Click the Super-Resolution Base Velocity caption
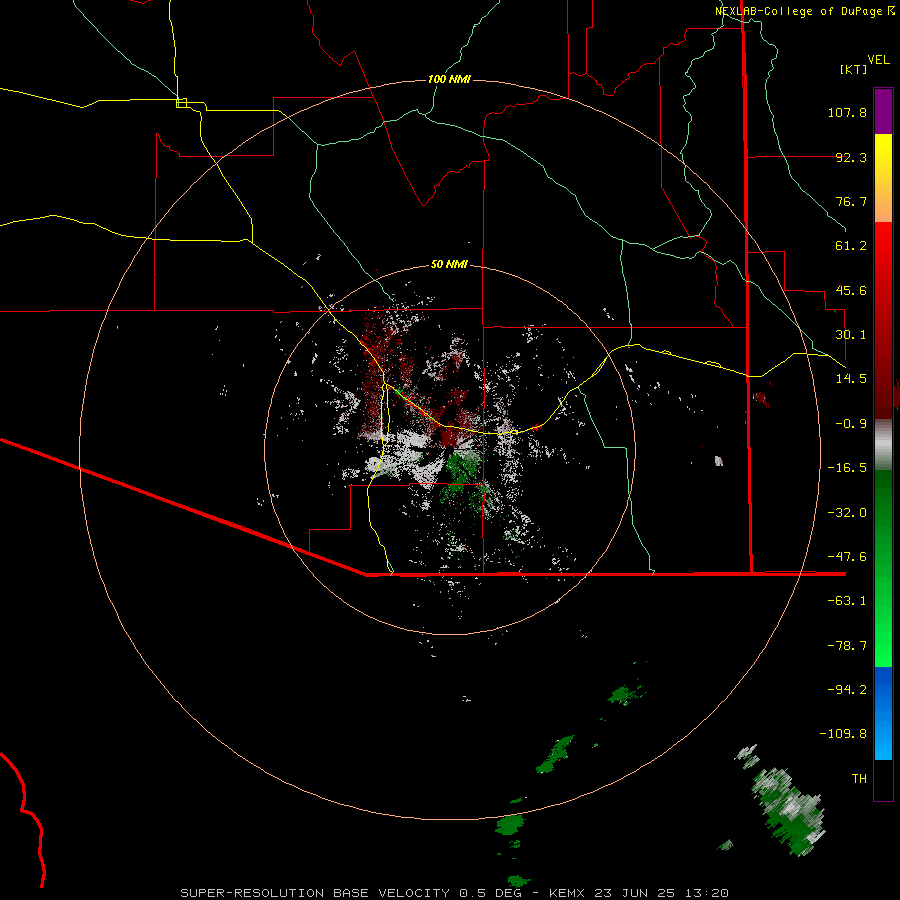This screenshot has height=900, width=900. (455, 893)
